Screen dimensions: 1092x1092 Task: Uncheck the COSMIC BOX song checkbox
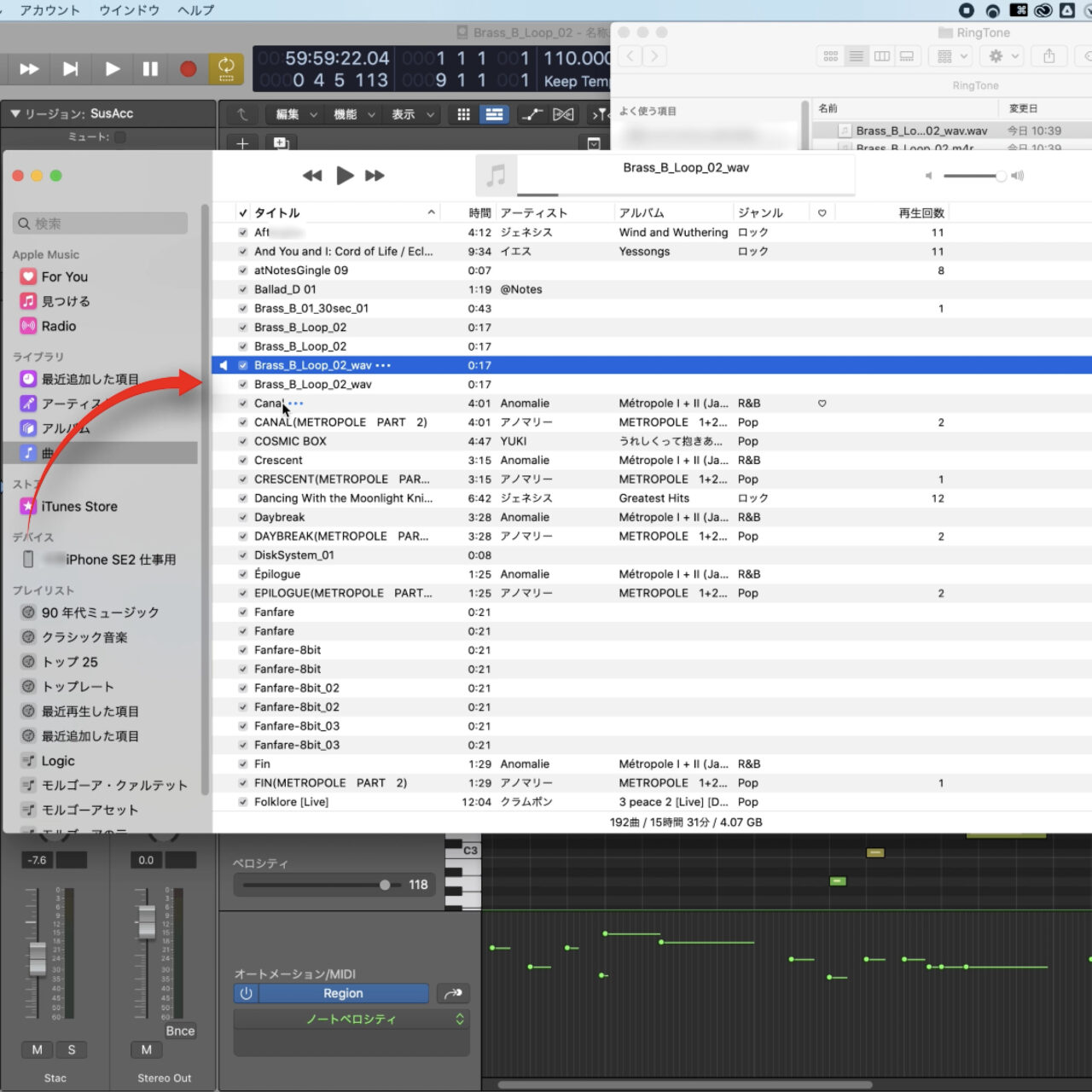click(243, 442)
